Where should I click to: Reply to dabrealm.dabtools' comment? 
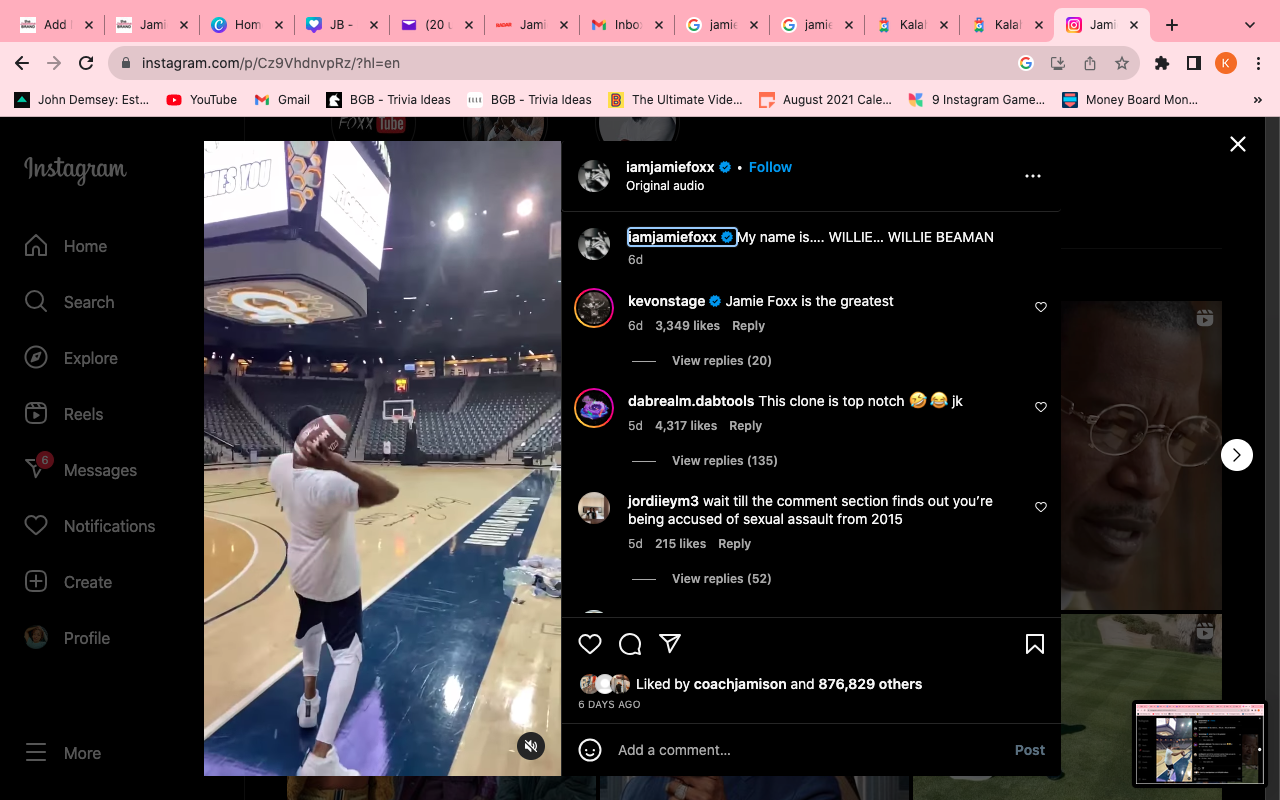pos(745,425)
